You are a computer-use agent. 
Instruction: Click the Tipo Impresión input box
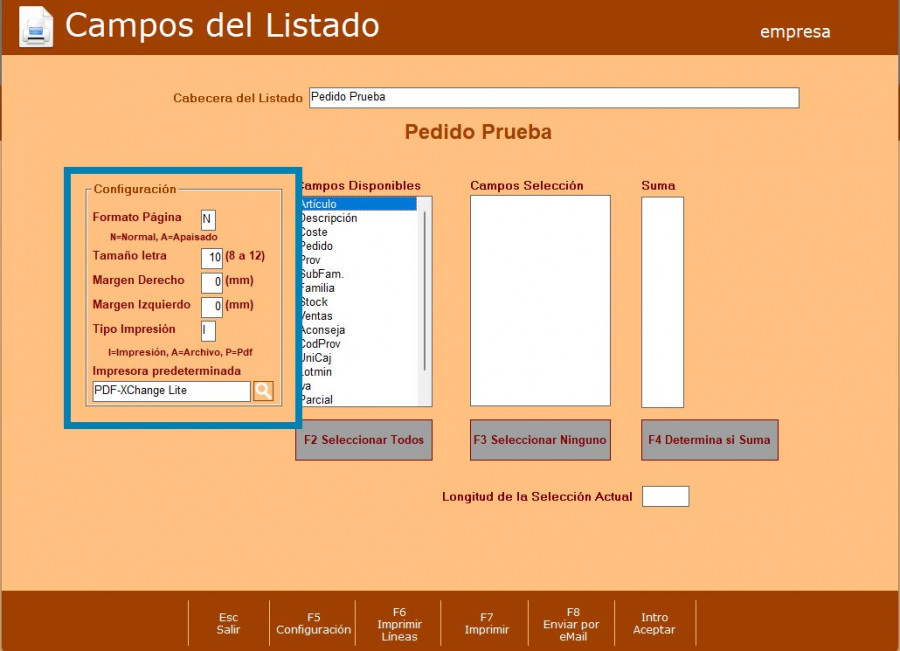[208, 331]
